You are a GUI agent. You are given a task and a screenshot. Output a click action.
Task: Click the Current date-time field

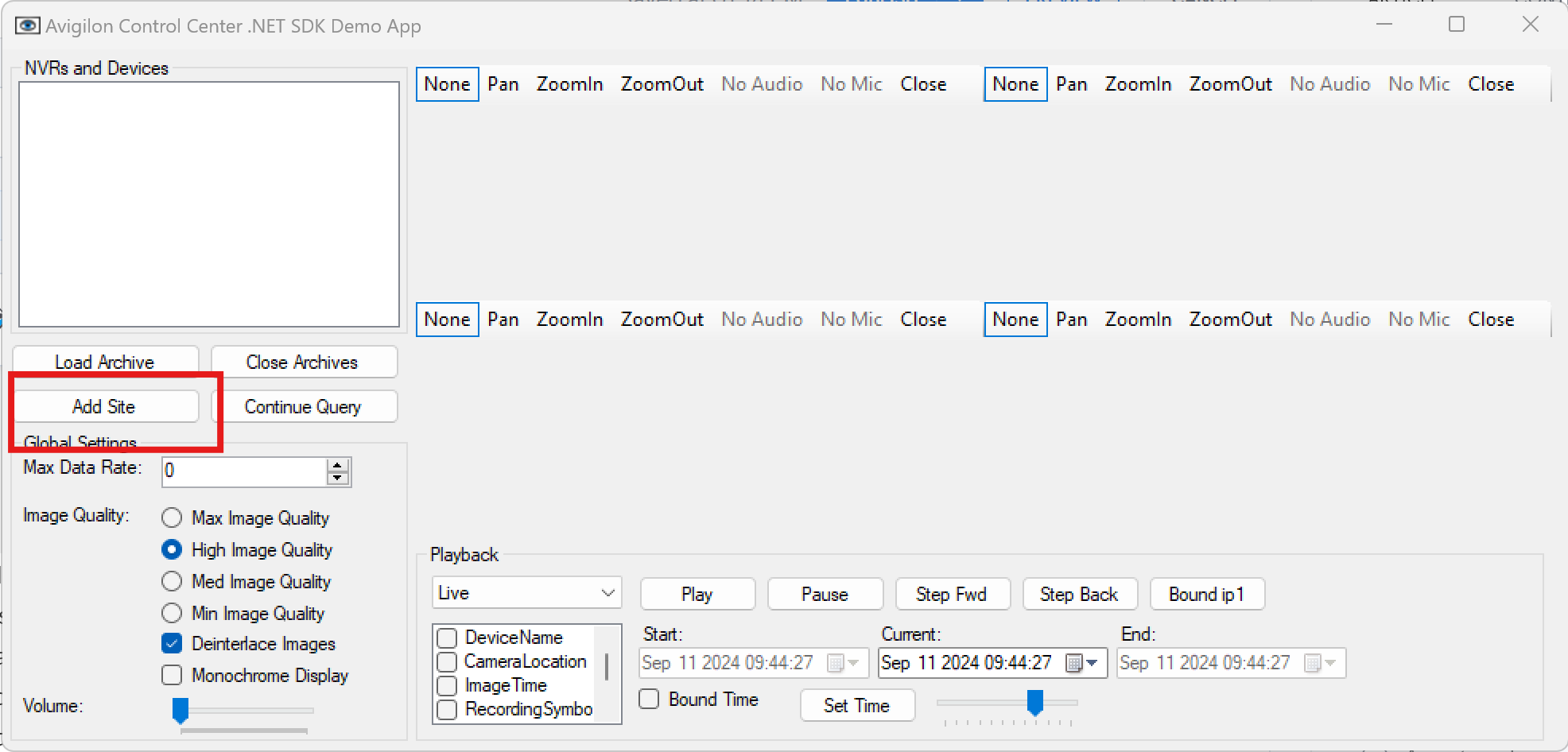click(992, 663)
